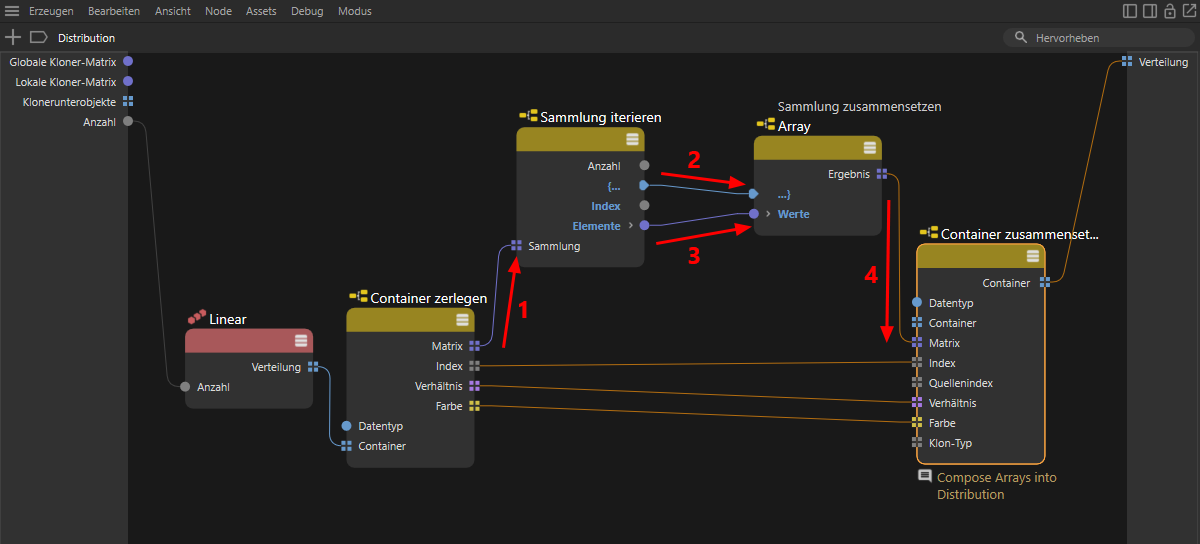The image size is (1200, 544).
Task: Open the Erzeugen menu
Action: coord(52,11)
